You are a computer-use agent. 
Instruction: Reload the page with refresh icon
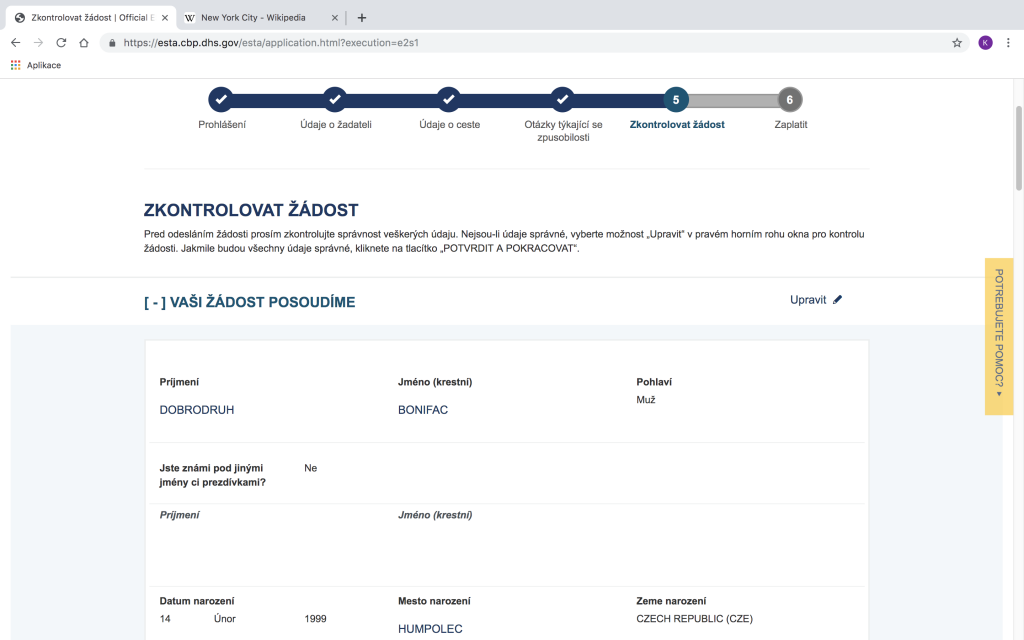coord(61,43)
